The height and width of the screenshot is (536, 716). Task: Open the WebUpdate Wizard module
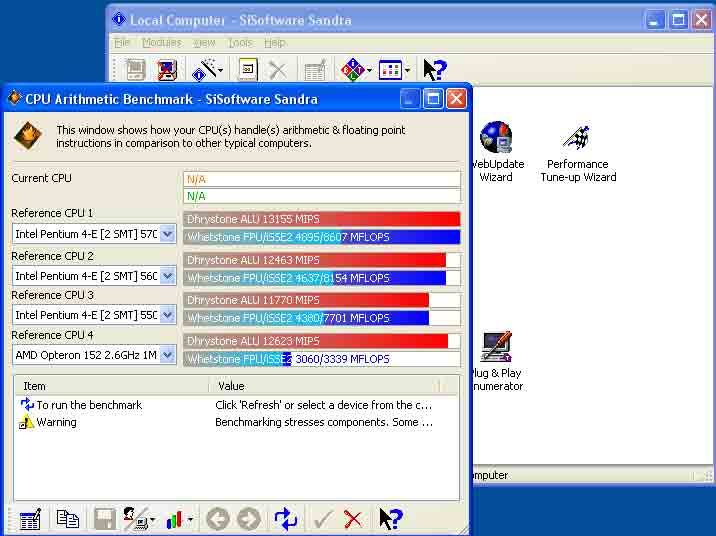[497, 152]
